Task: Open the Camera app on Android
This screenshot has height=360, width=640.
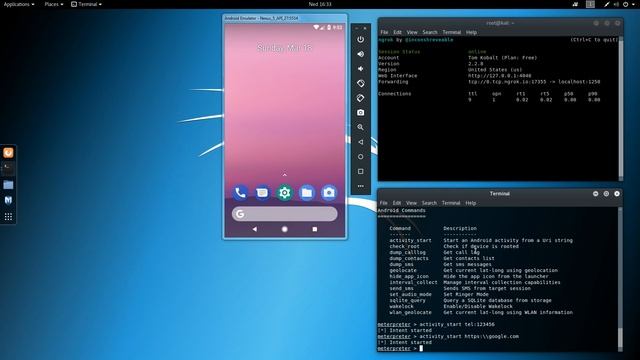Action: tap(329, 192)
